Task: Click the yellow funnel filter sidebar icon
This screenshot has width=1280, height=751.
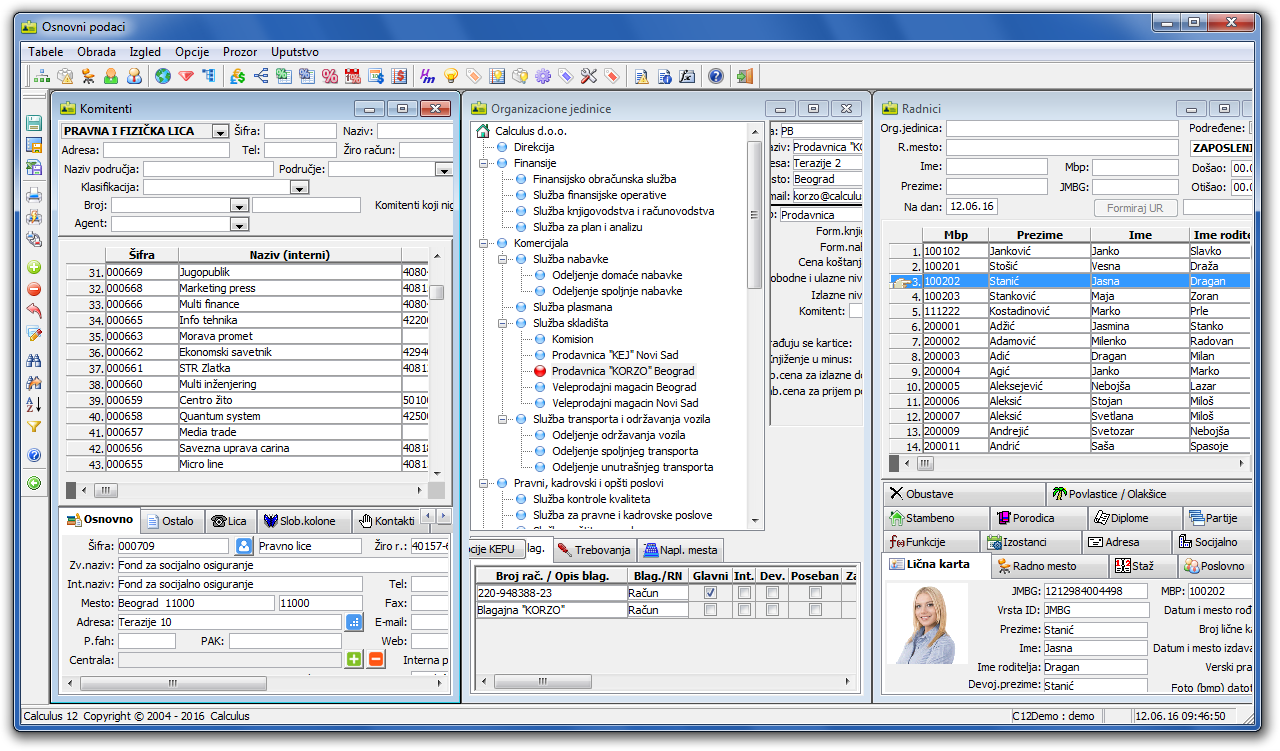Action: point(34,427)
